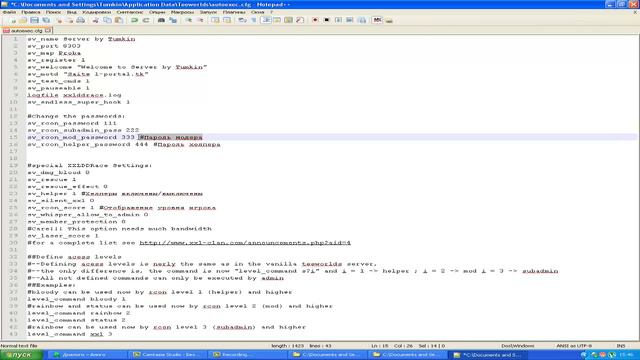Save the recorded macro icon
This screenshot has width=640, height=360.
click(x=362, y=20)
